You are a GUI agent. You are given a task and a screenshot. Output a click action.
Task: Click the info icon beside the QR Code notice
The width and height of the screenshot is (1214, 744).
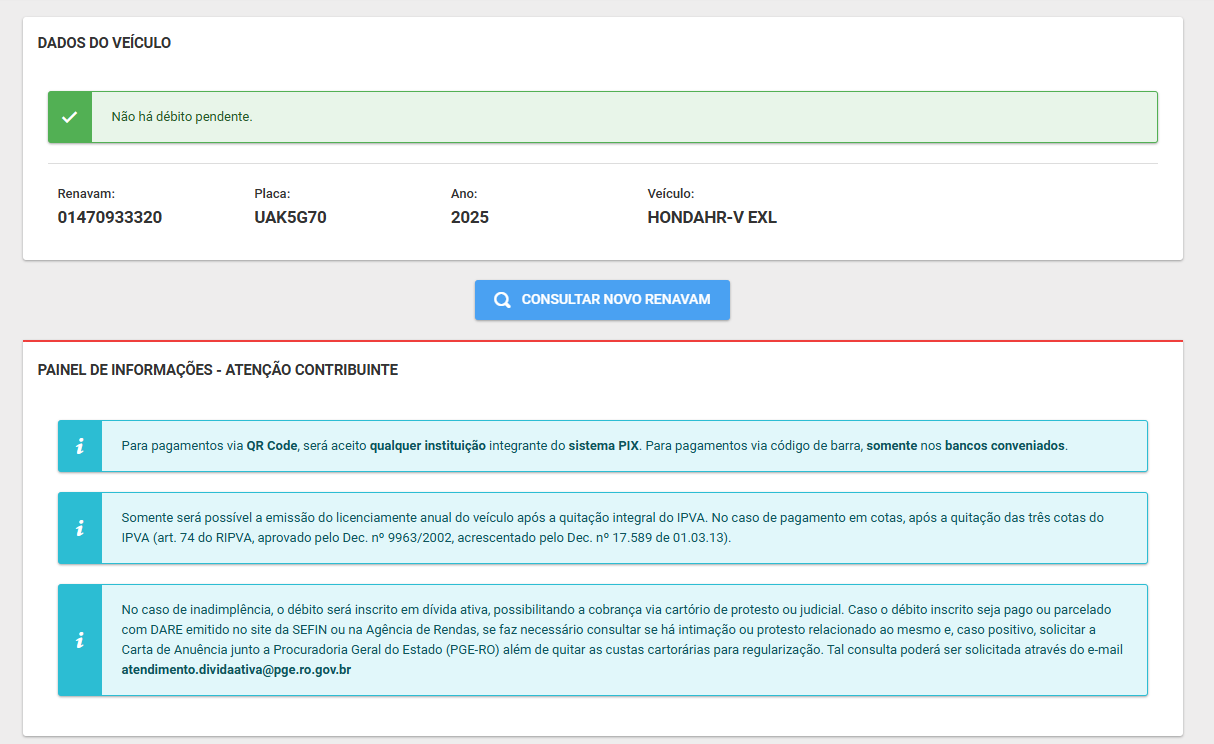pos(80,446)
